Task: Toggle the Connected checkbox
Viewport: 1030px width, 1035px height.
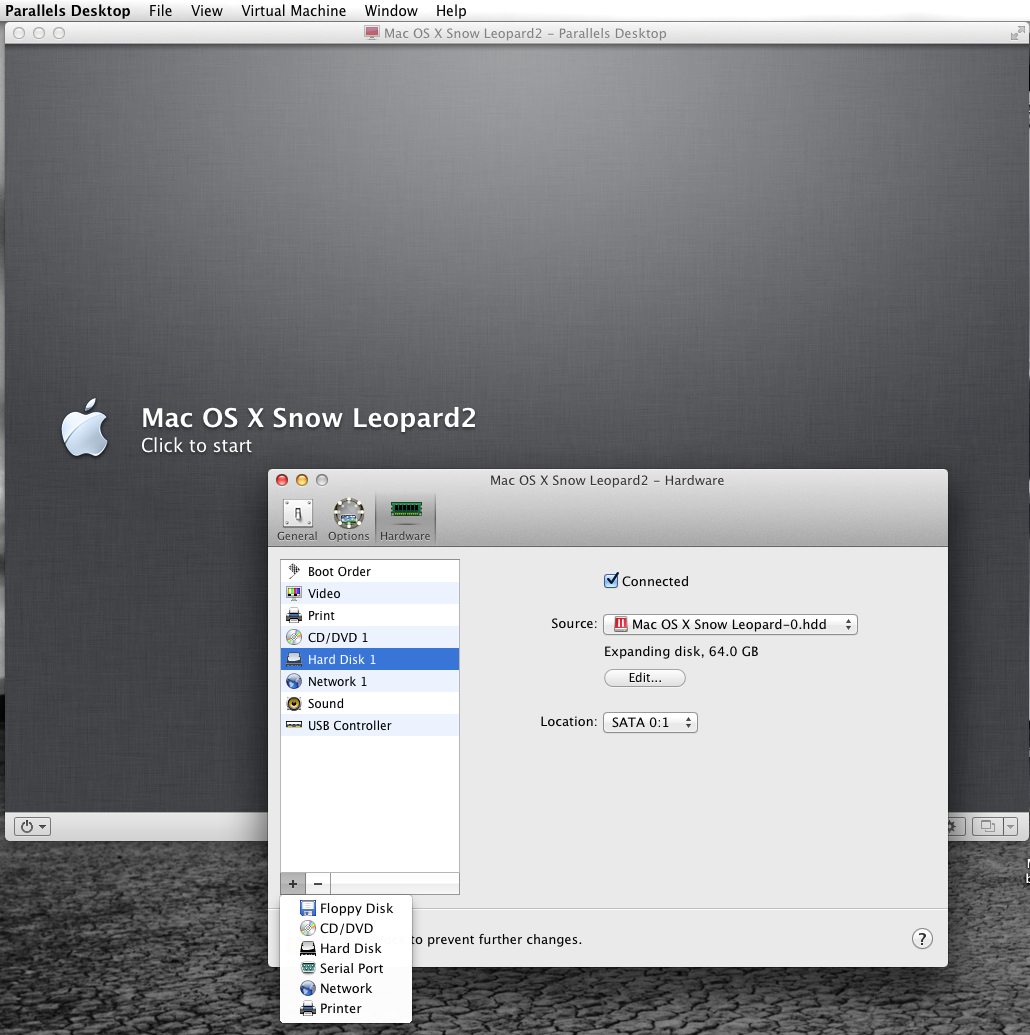Action: [x=611, y=581]
